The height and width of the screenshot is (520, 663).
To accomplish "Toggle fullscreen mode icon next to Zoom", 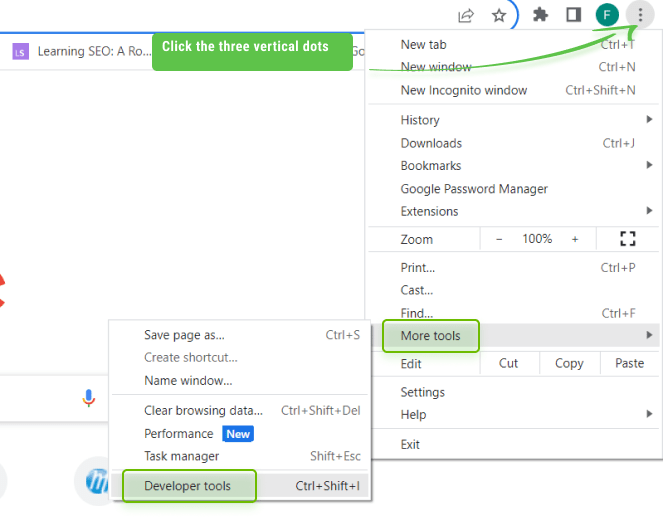I will tap(627, 239).
